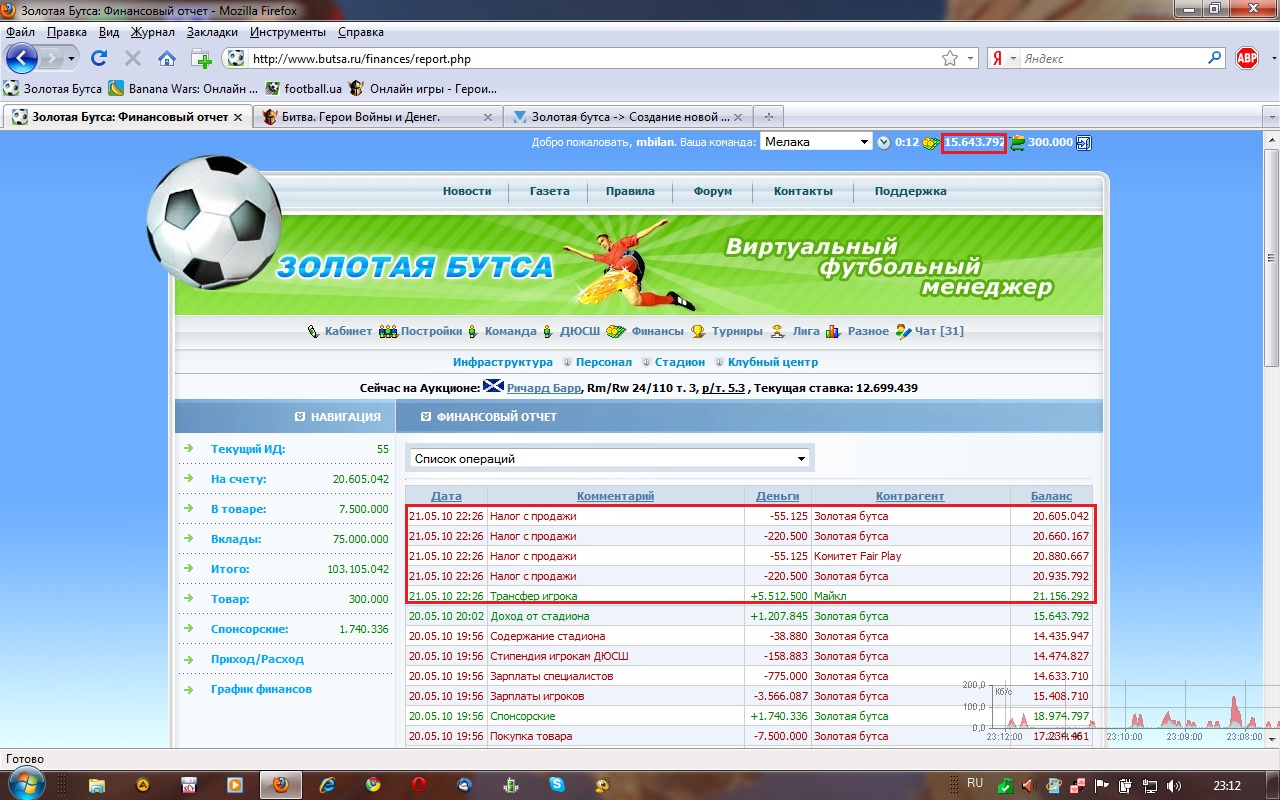Click the Ричард Барр auction player link
Viewport: 1280px width, 800px height.
(543, 388)
